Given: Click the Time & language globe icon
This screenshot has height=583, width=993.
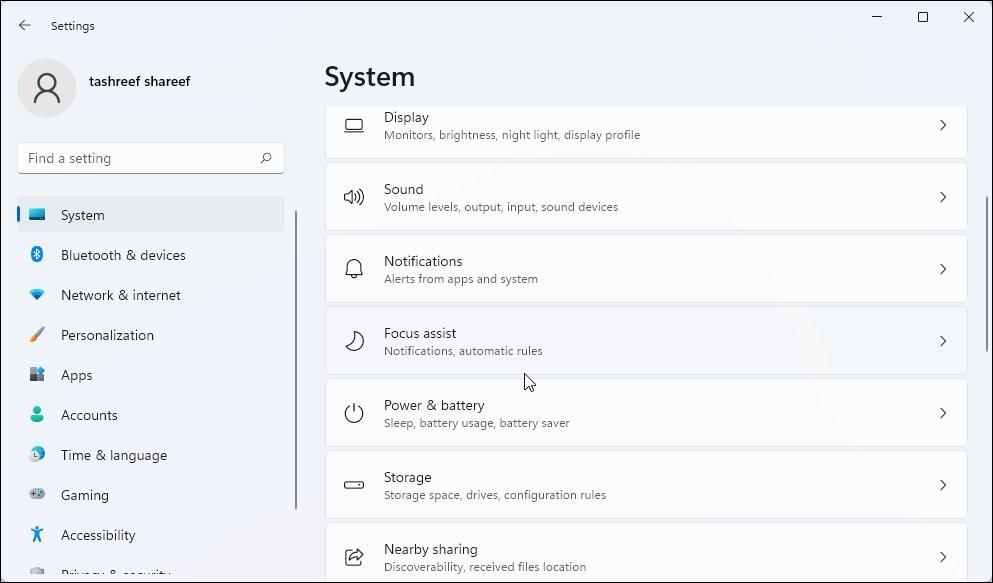Looking at the screenshot, I should [37, 454].
